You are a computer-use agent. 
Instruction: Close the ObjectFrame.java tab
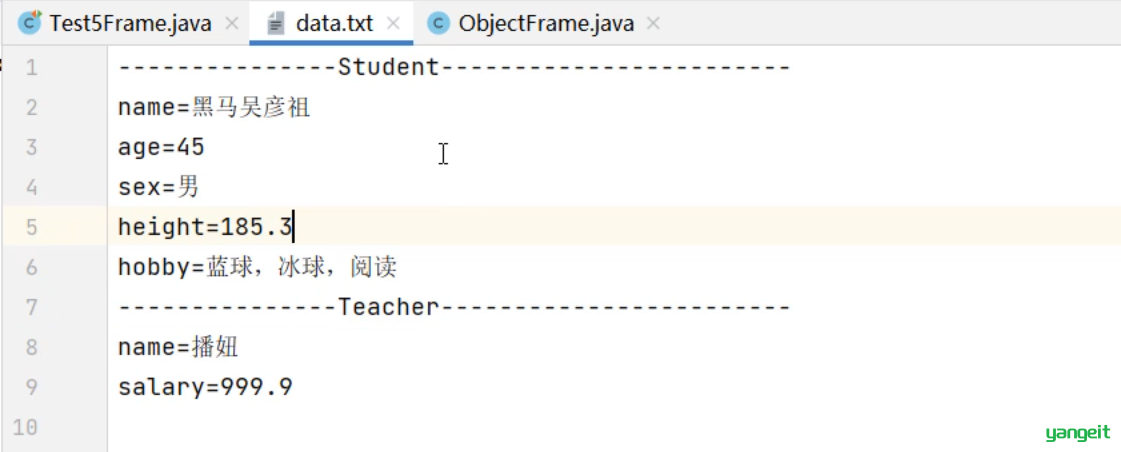pyautogui.click(x=653, y=24)
